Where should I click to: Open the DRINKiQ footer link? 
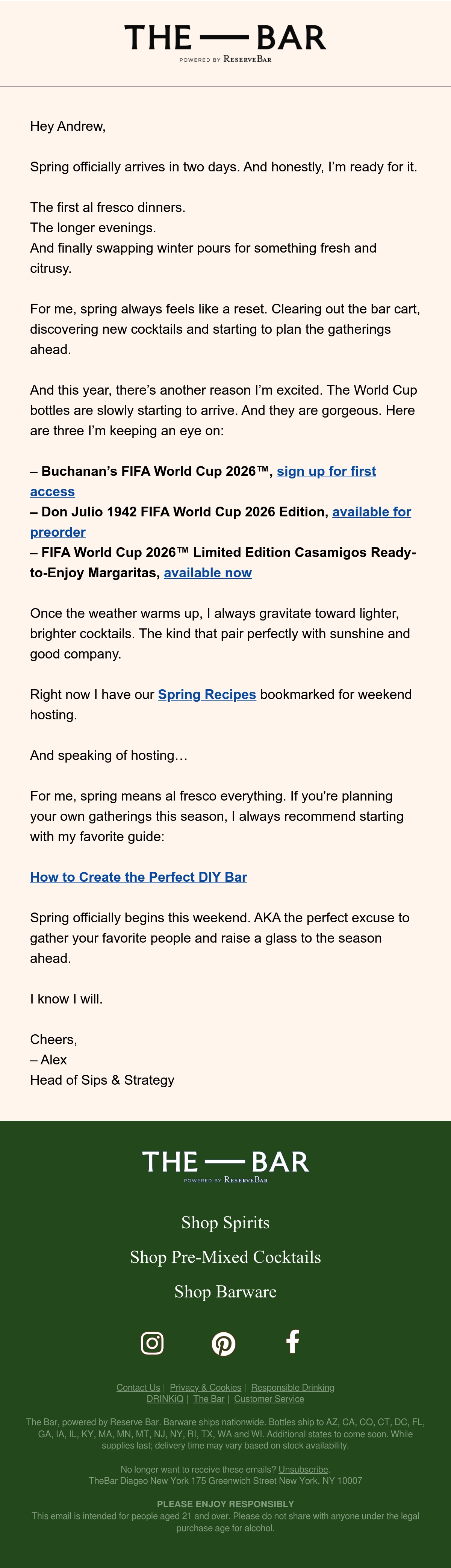[x=165, y=1399]
